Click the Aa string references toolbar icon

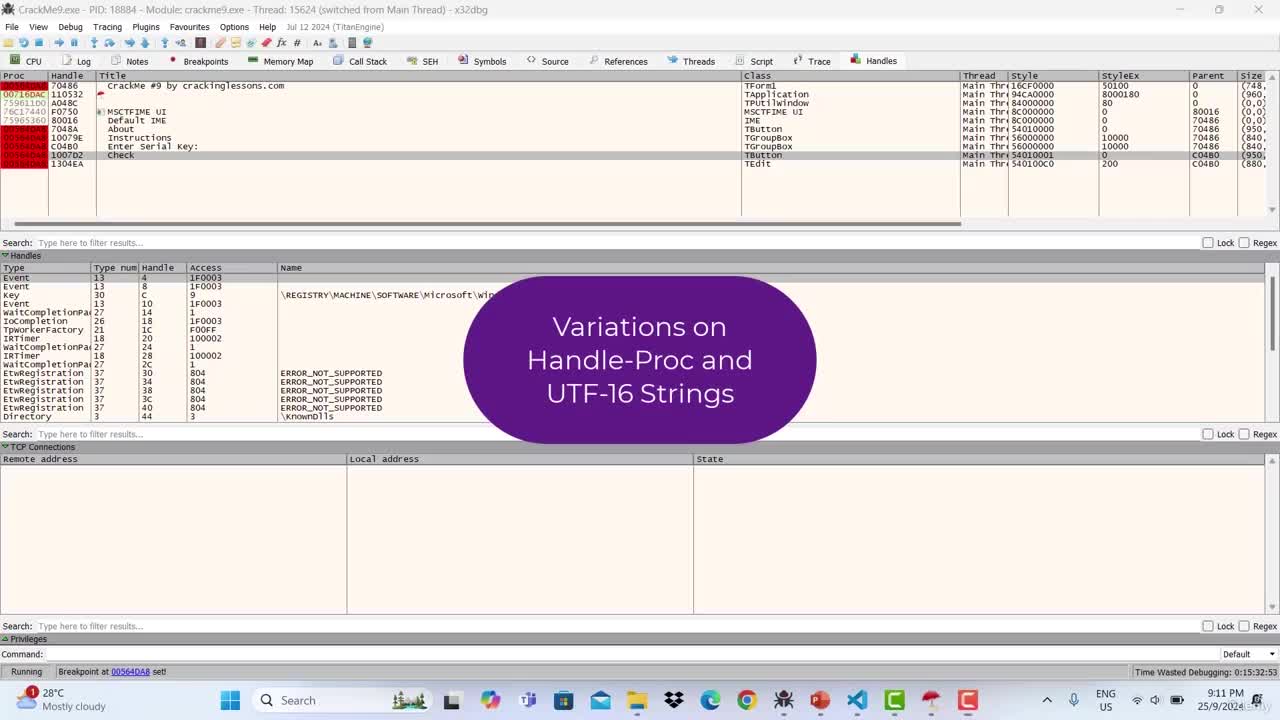coord(317,43)
